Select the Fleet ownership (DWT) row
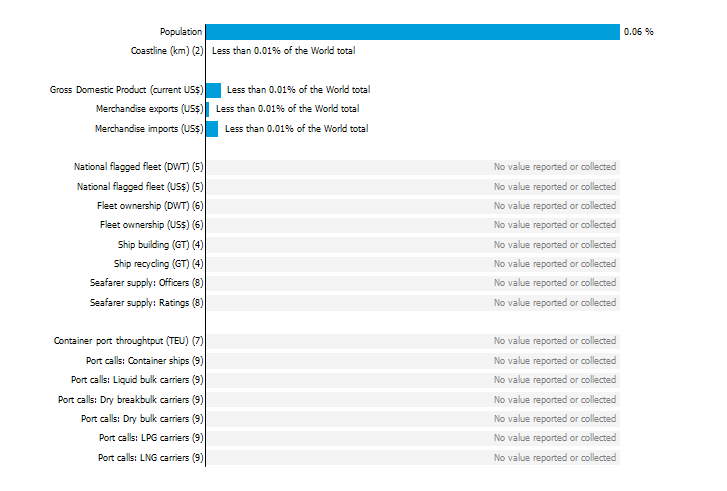Screen dimensions: 727x491 click(413, 206)
